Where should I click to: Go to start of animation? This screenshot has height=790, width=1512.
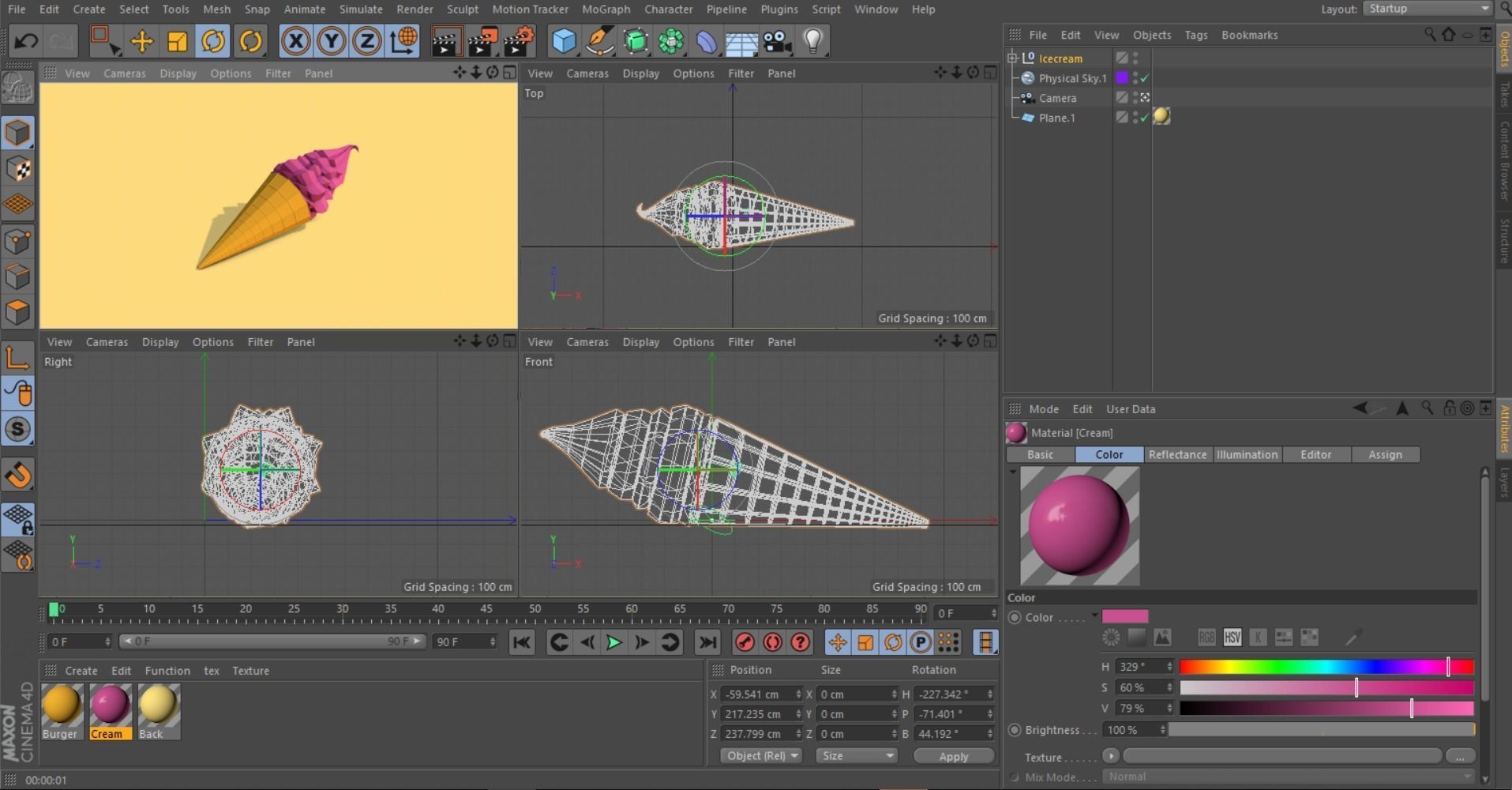(521, 642)
